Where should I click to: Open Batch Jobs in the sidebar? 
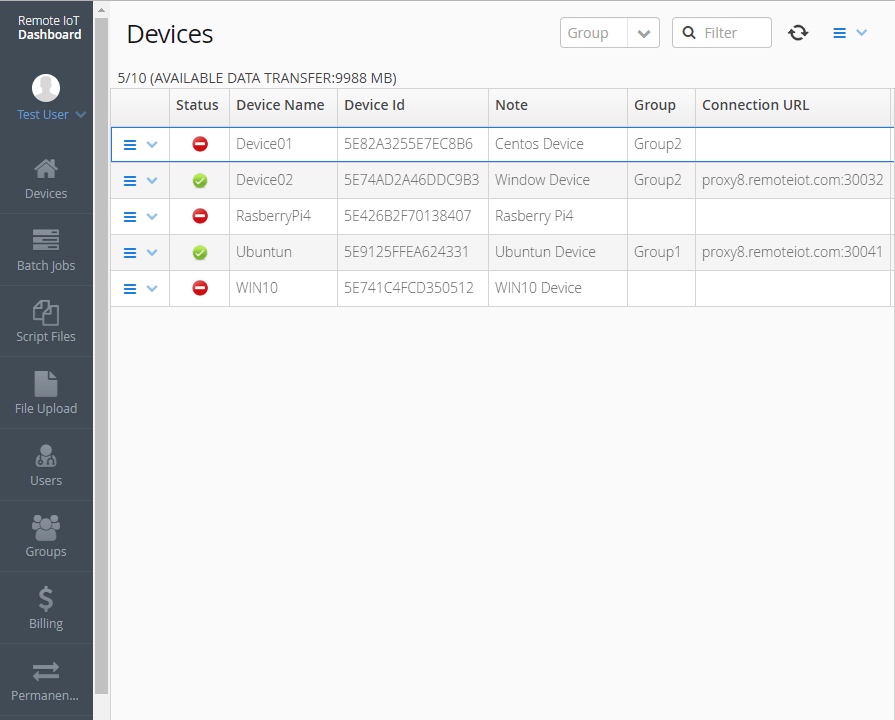tap(46, 250)
